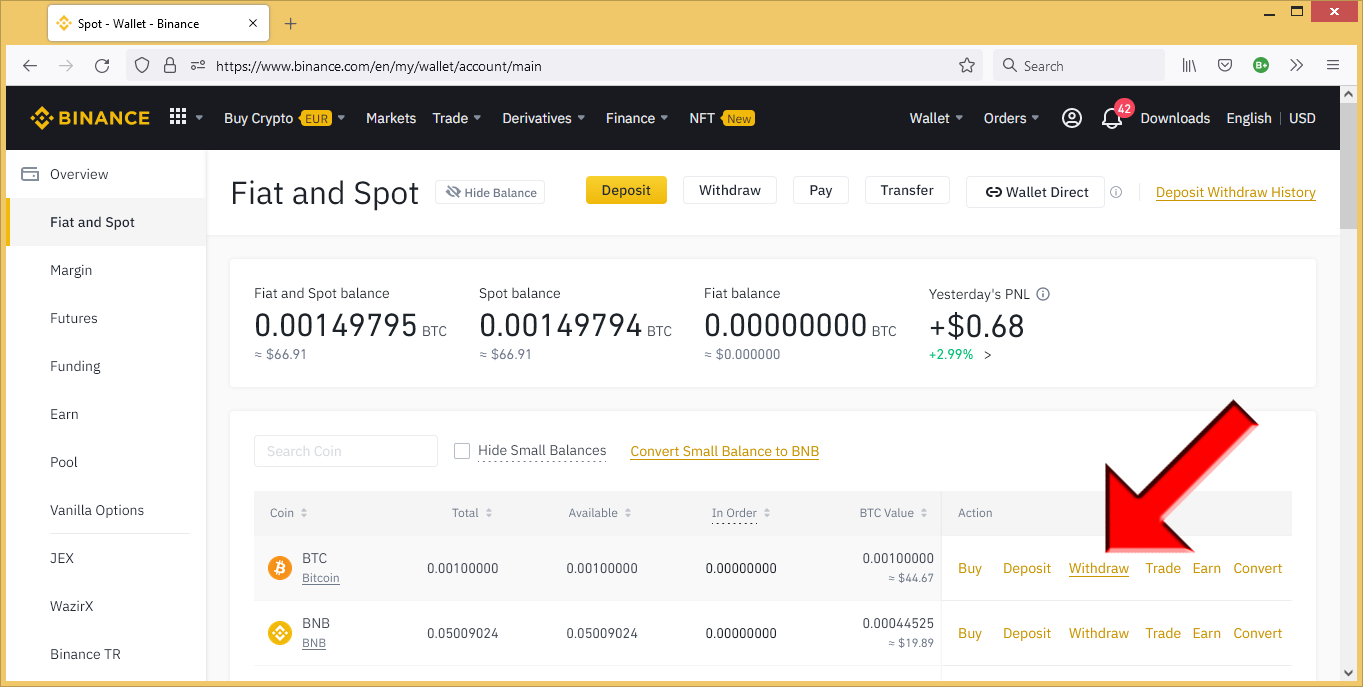Open the Yesterday's PNL info tooltip icon
Viewport: 1363px width, 687px height.
pyautogui.click(x=1043, y=293)
